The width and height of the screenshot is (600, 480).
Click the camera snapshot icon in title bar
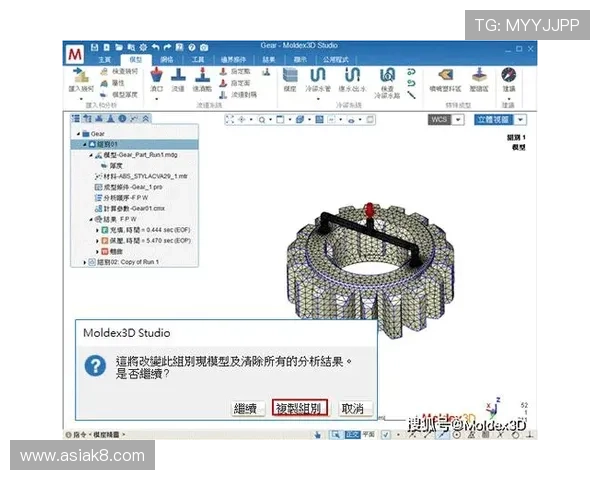tap(204, 47)
